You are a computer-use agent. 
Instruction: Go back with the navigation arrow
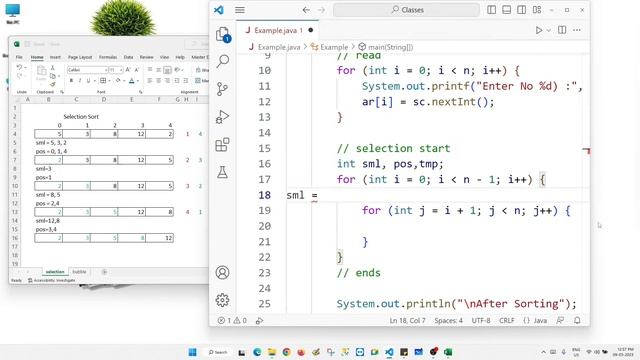point(306,10)
